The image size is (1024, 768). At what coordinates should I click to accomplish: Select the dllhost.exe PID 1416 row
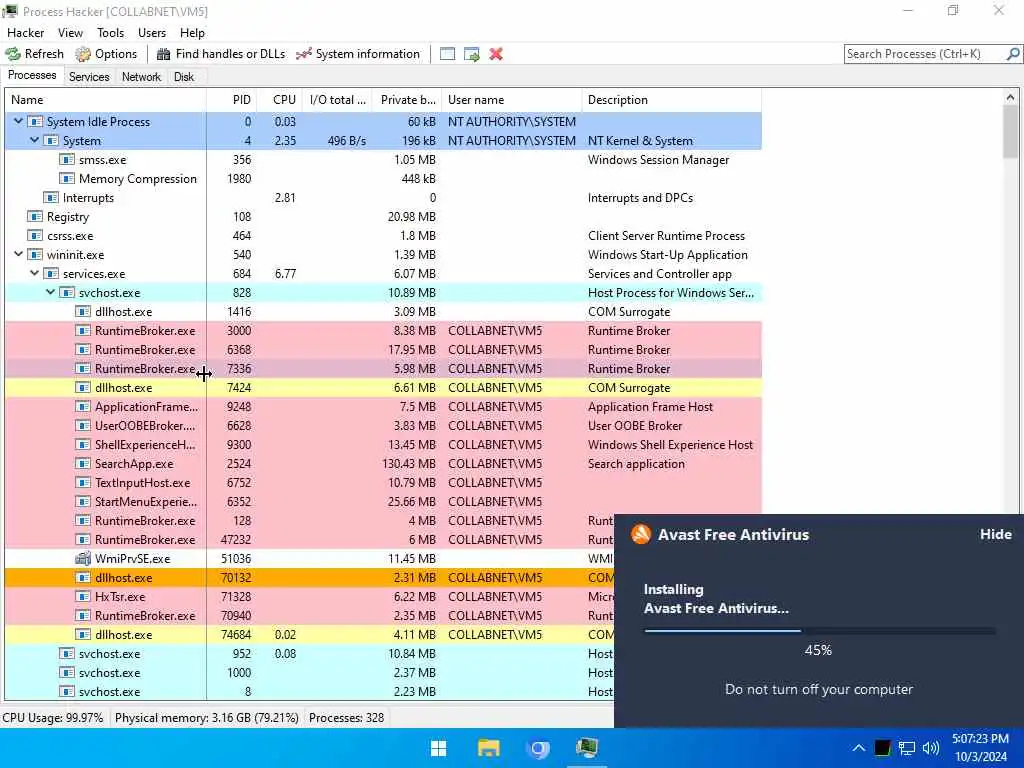tap(383, 312)
